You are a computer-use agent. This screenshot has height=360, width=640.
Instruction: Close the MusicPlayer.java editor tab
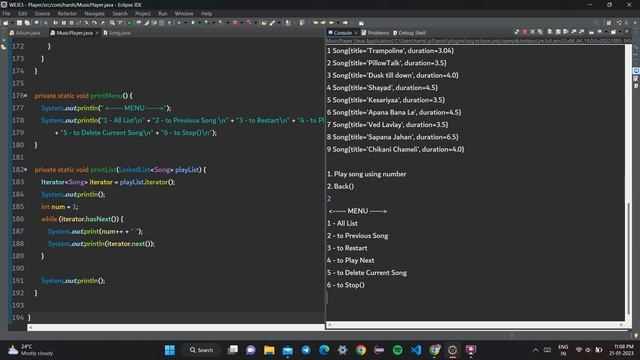(x=97, y=33)
